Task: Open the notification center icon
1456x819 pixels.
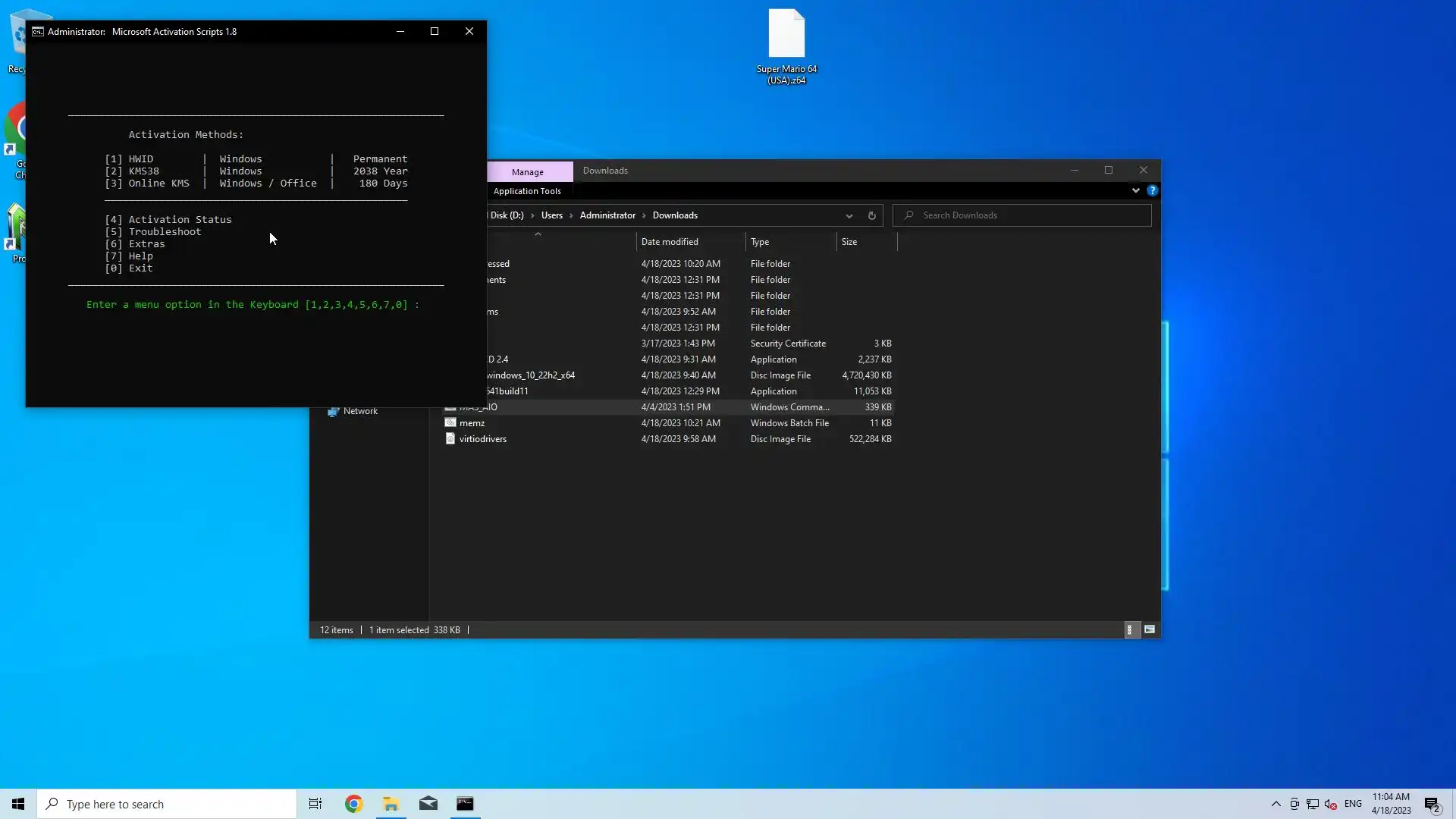Action: (x=1432, y=804)
